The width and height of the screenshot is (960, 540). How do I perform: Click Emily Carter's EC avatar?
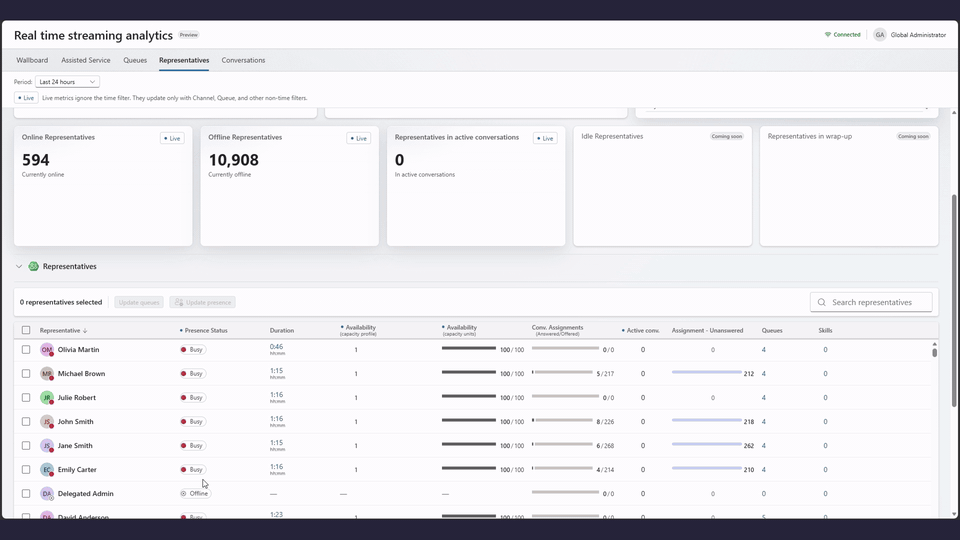[47, 470]
